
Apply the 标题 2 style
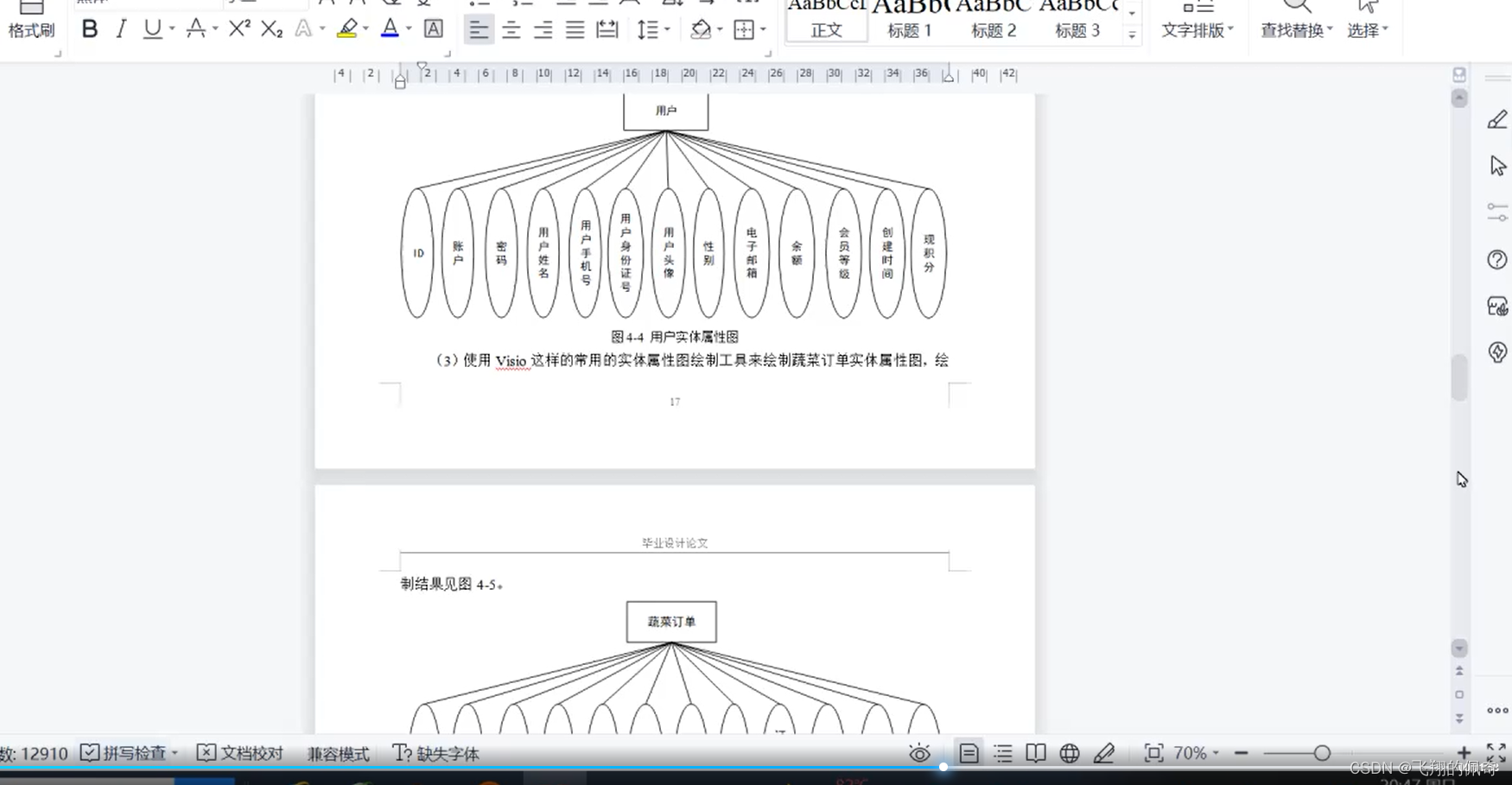coord(994,21)
